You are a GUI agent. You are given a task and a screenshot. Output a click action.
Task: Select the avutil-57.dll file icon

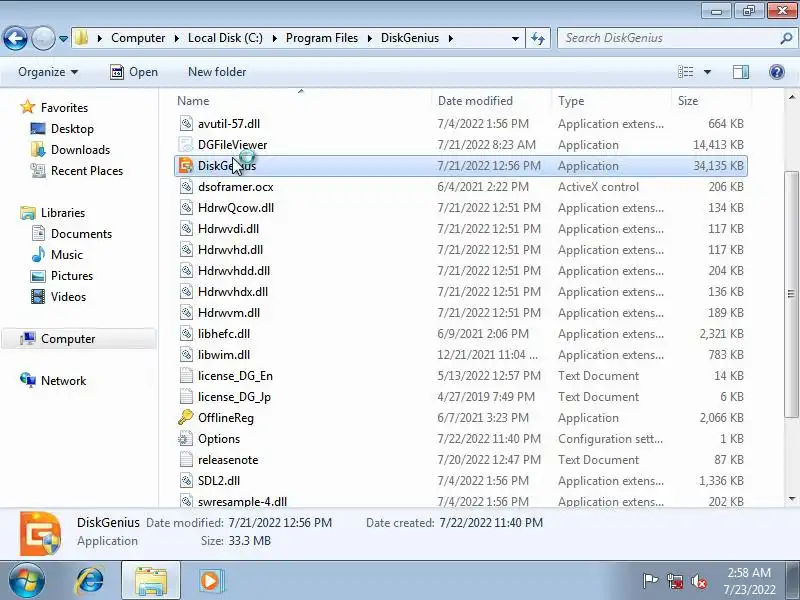[186, 123]
